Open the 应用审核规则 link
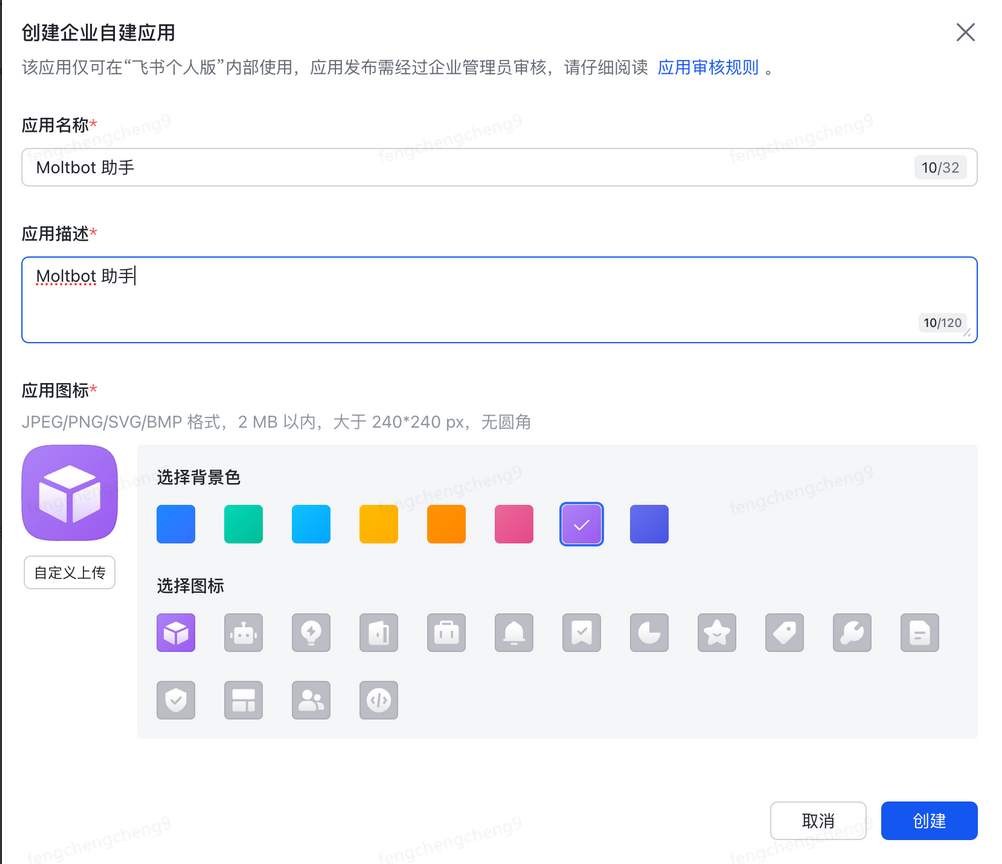 708,68
